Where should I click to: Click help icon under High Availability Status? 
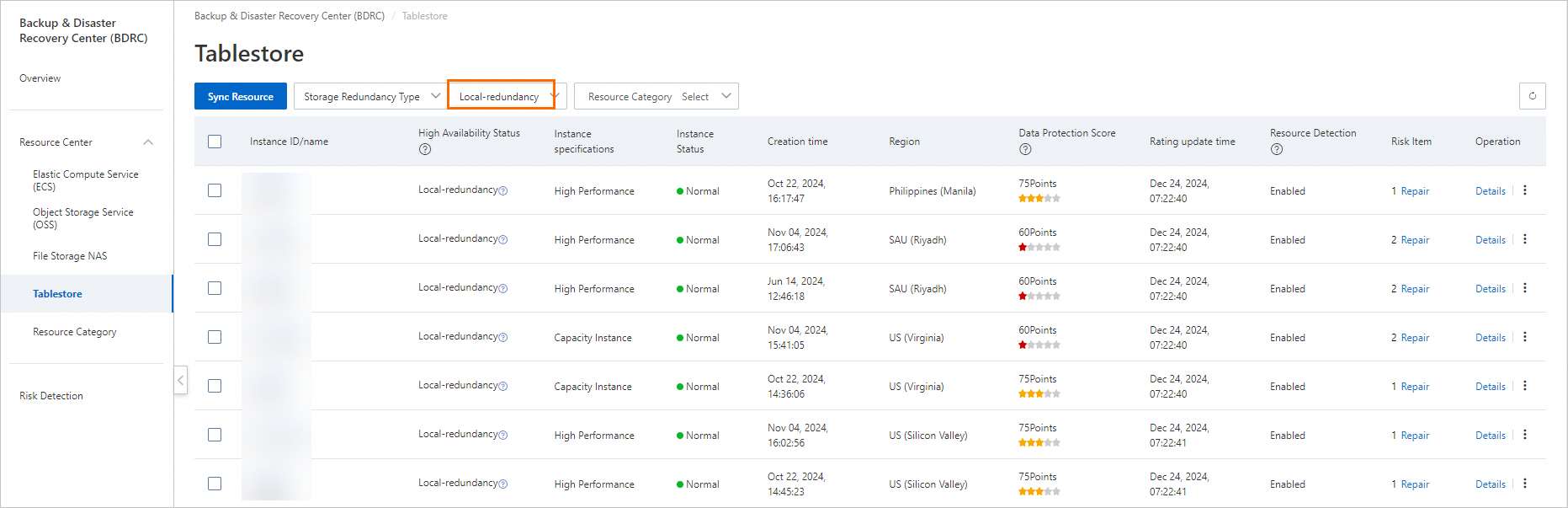(x=425, y=149)
